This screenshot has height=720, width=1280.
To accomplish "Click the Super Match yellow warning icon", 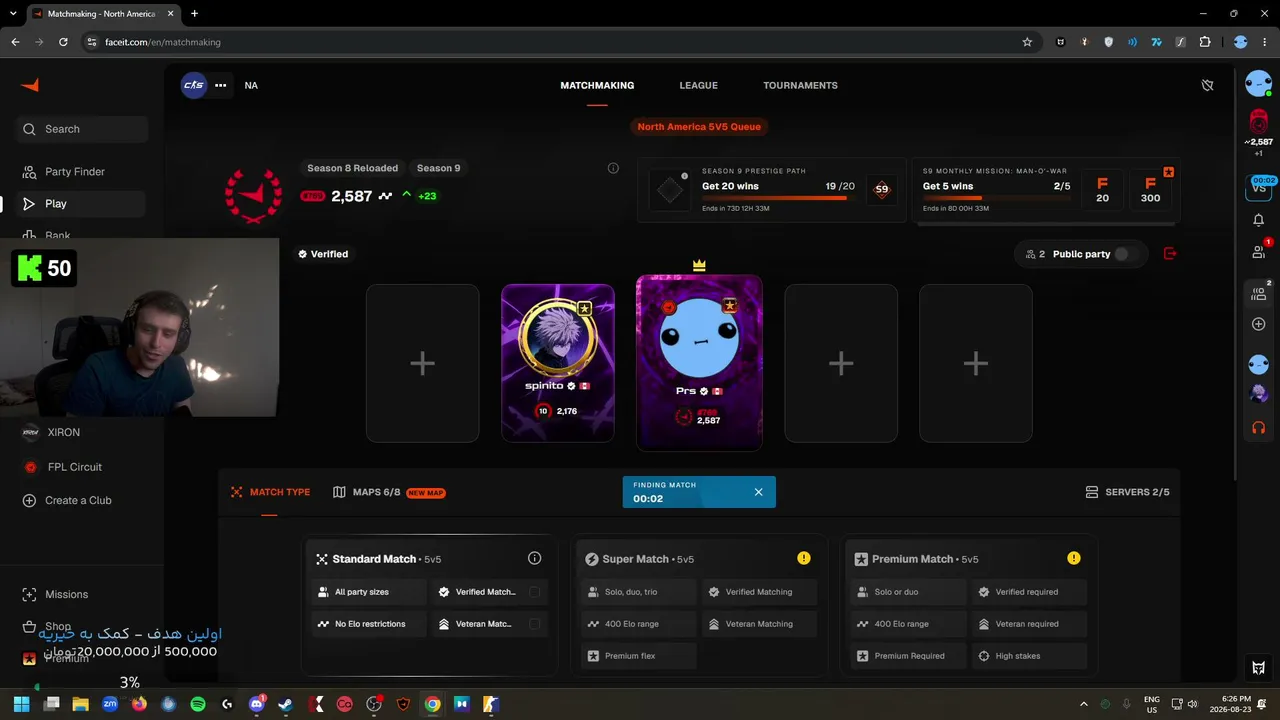I will 804,558.
